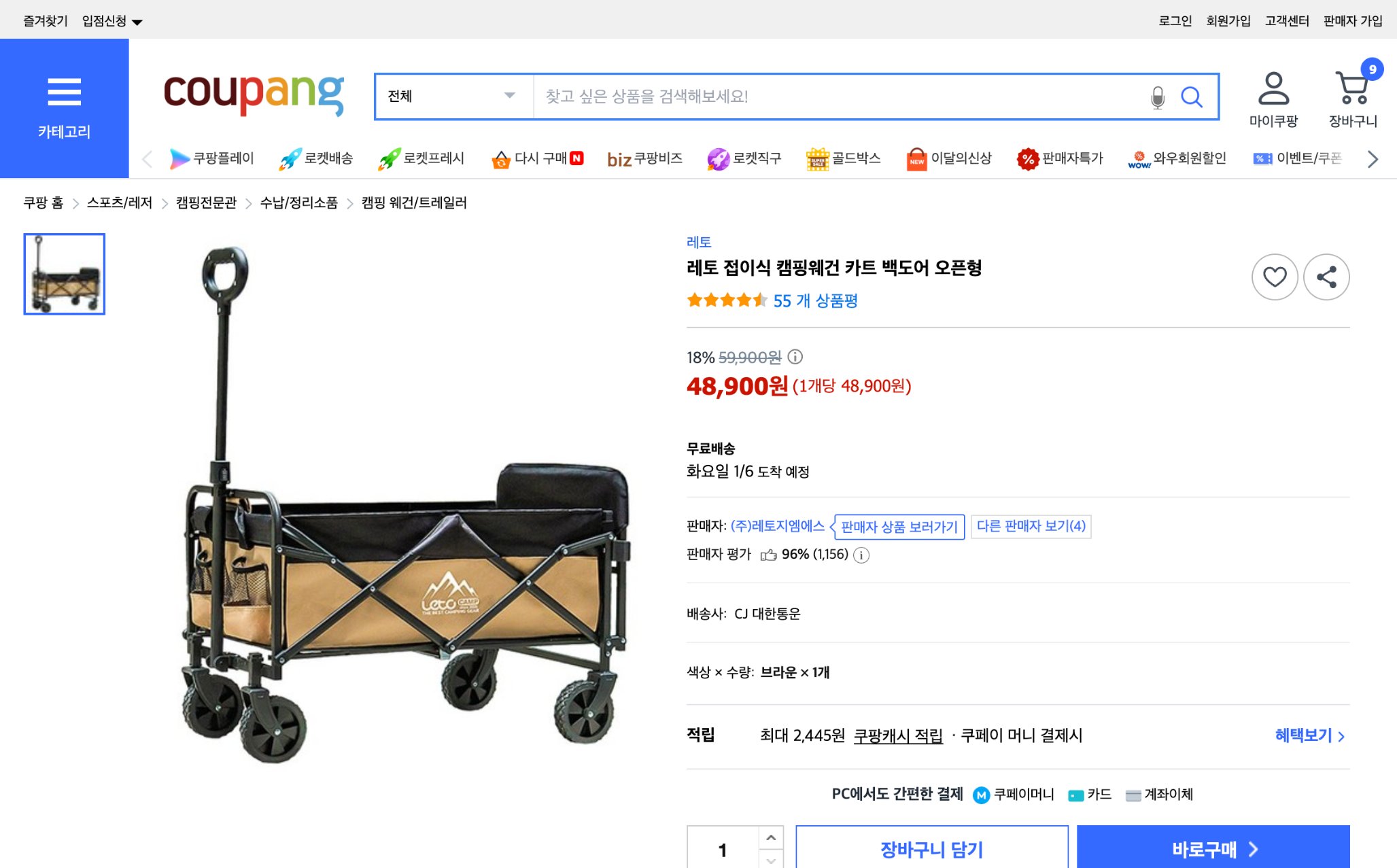The width and height of the screenshot is (1397, 868).
Task: Click the price info circle icon
Action: 795,358
